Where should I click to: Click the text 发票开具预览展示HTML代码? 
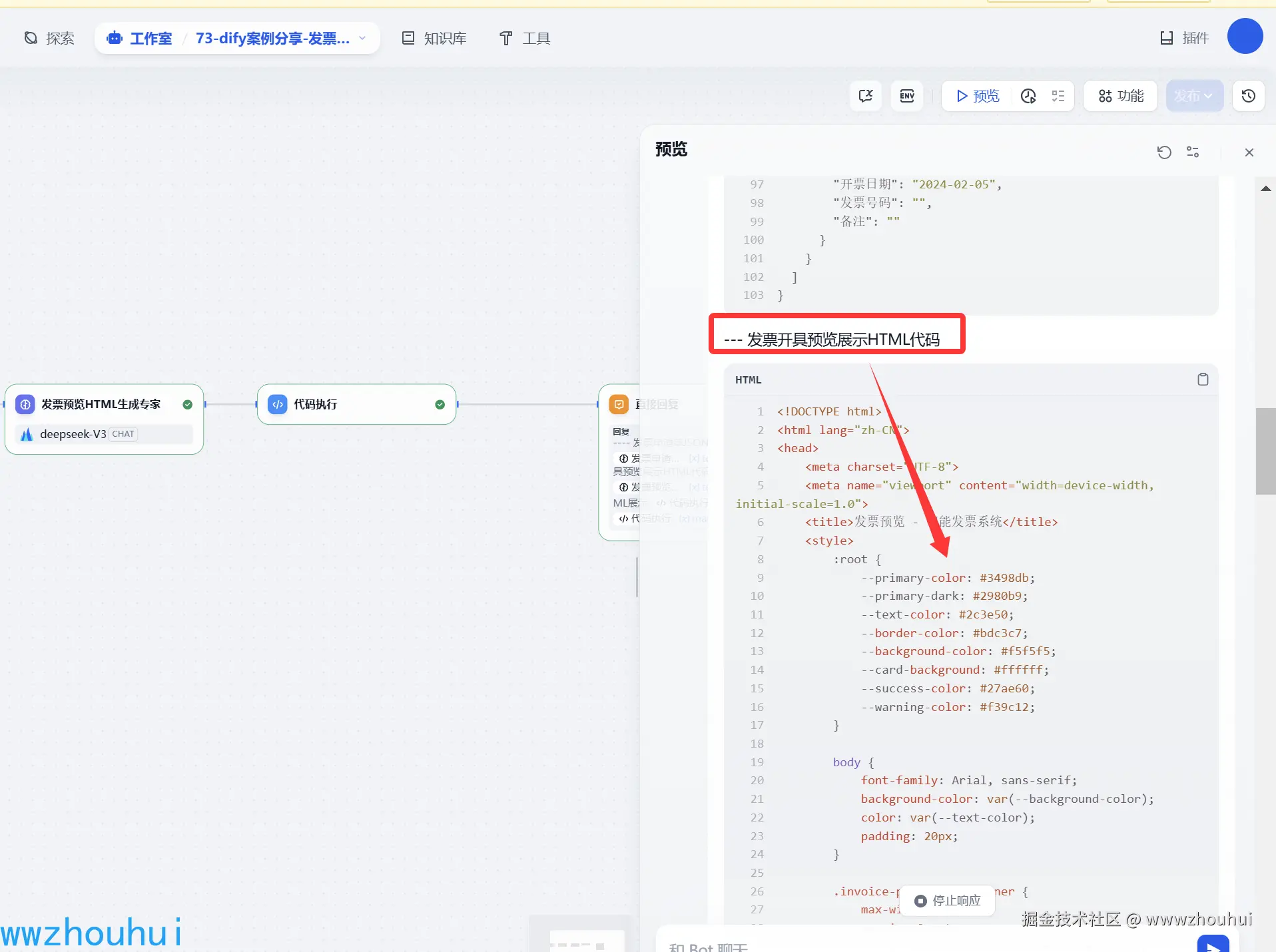[x=843, y=340]
